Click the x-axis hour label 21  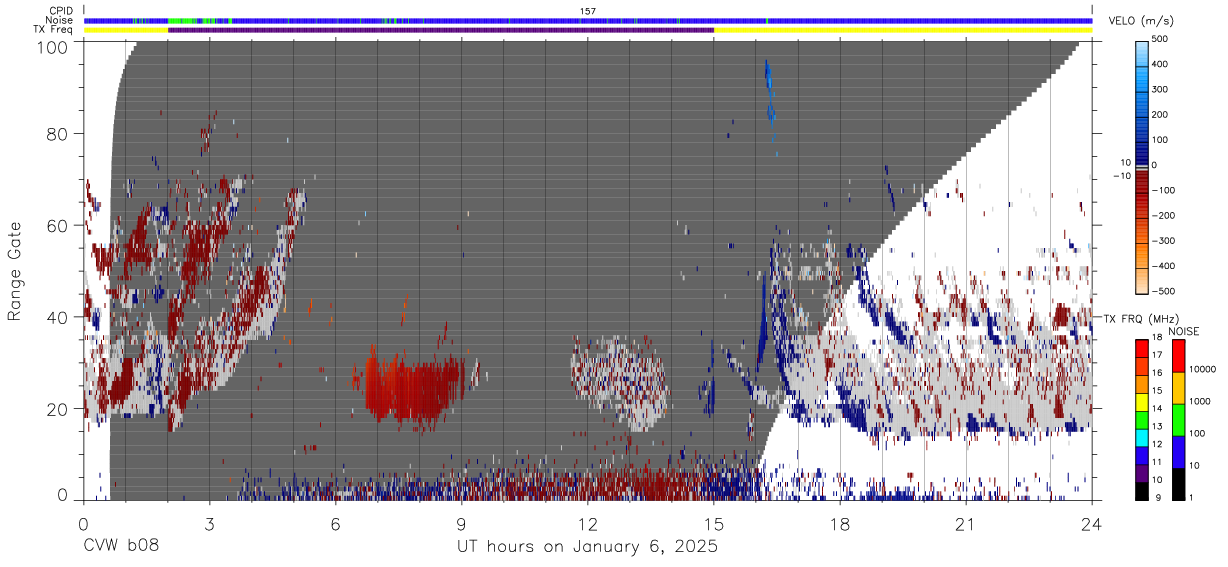[x=965, y=523]
